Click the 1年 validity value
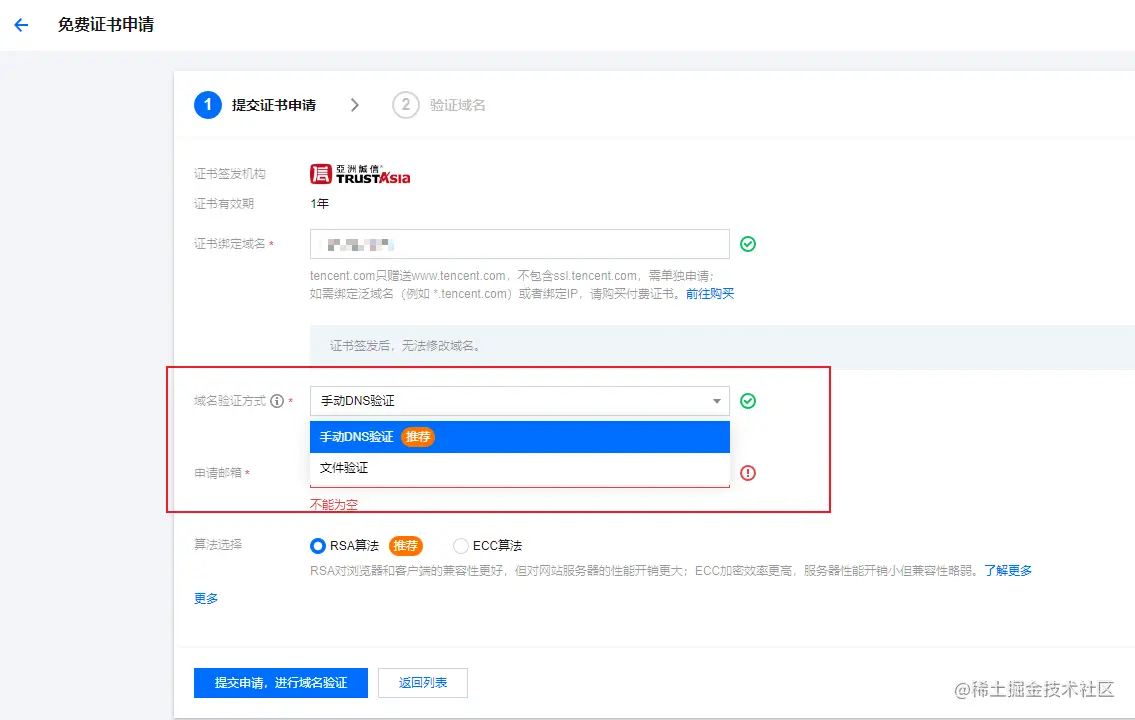 pos(319,204)
